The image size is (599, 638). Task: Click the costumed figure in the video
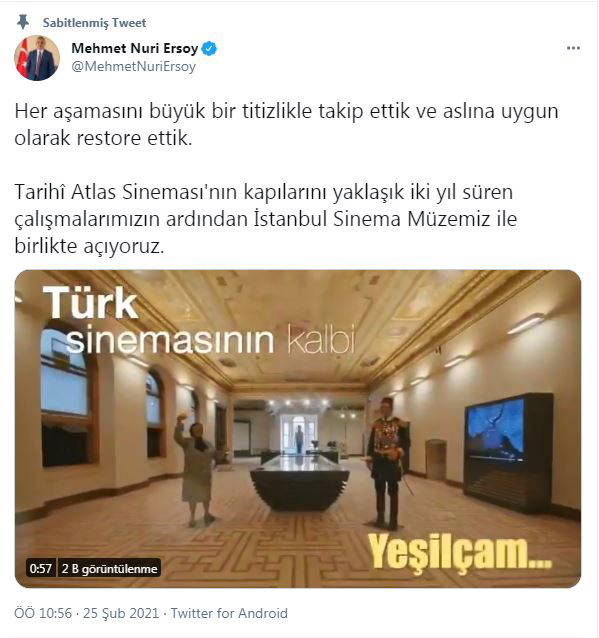[387, 463]
